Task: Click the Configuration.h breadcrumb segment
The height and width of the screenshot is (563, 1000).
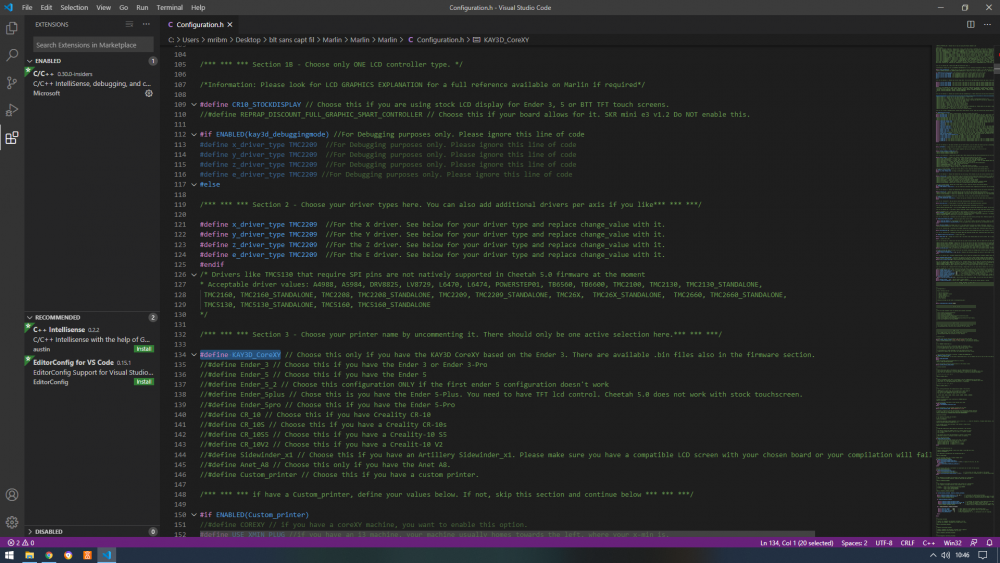Action: click(440, 40)
